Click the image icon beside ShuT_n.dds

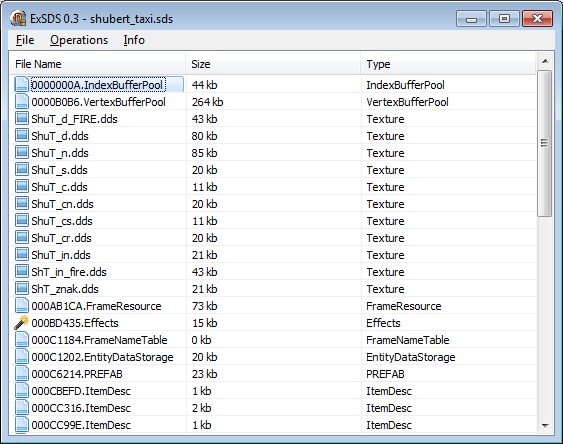pyautogui.click(x=22, y=153)
